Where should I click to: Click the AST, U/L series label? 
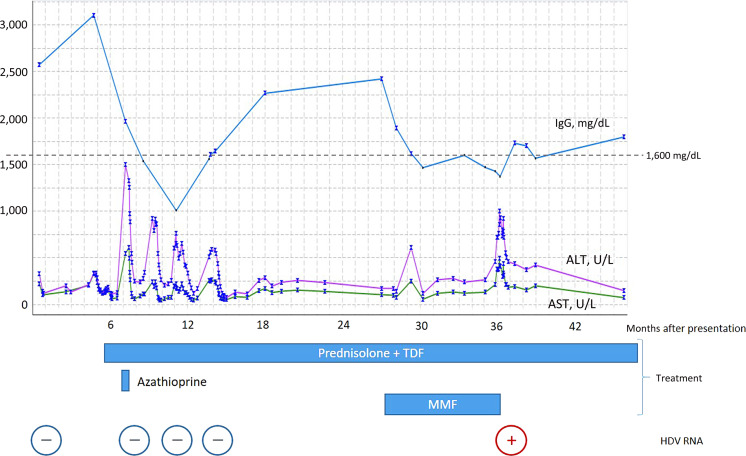(571, 304)
